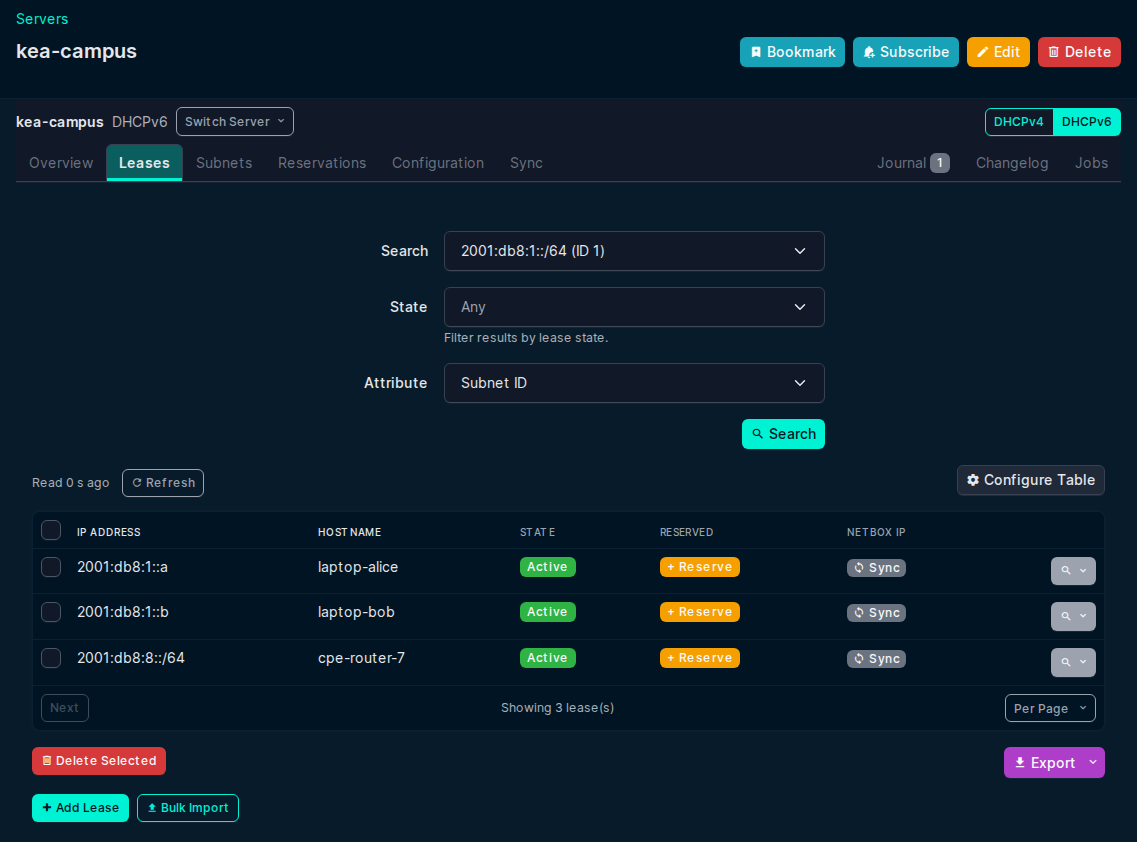Open the actions menu for cpe-router-7
The image size is (1137, 842).
click(1073, 662)
